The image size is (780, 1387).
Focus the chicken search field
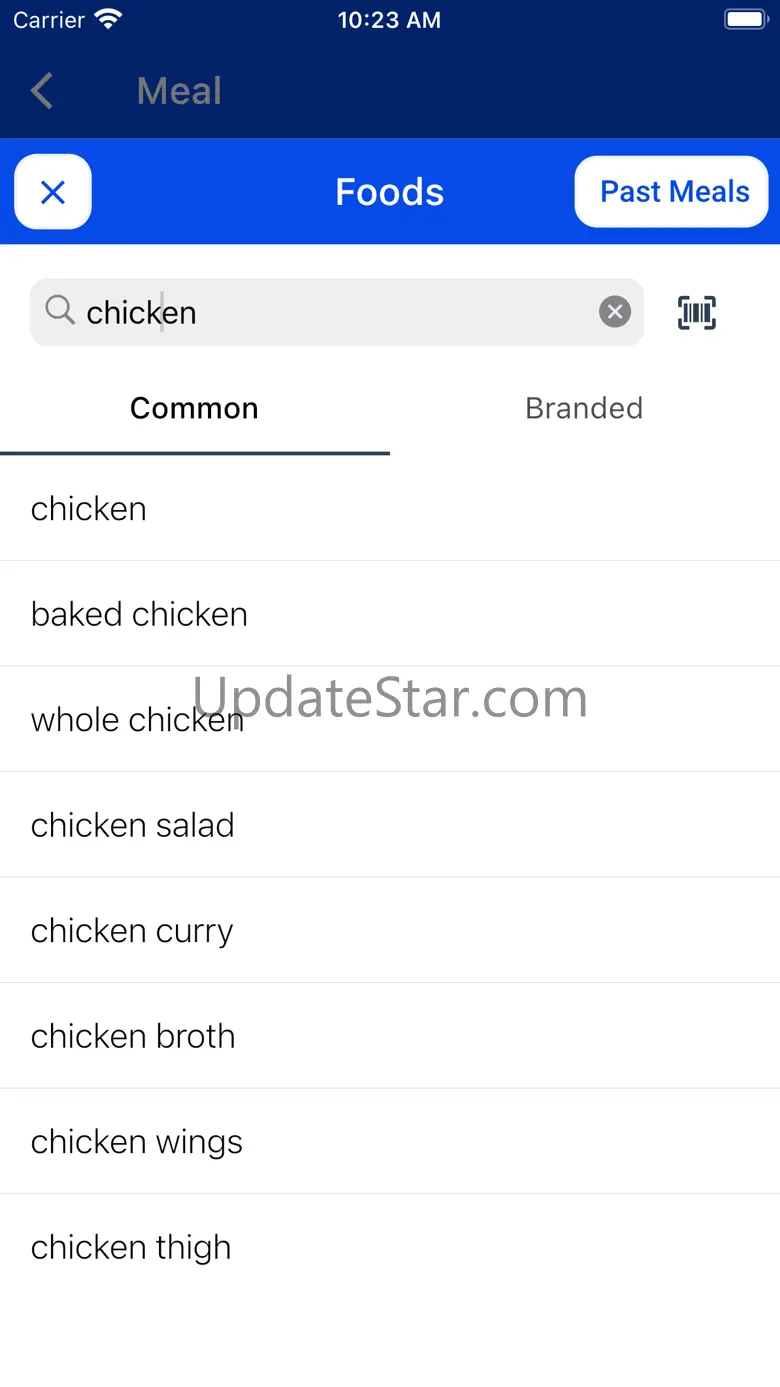(337, 312)
